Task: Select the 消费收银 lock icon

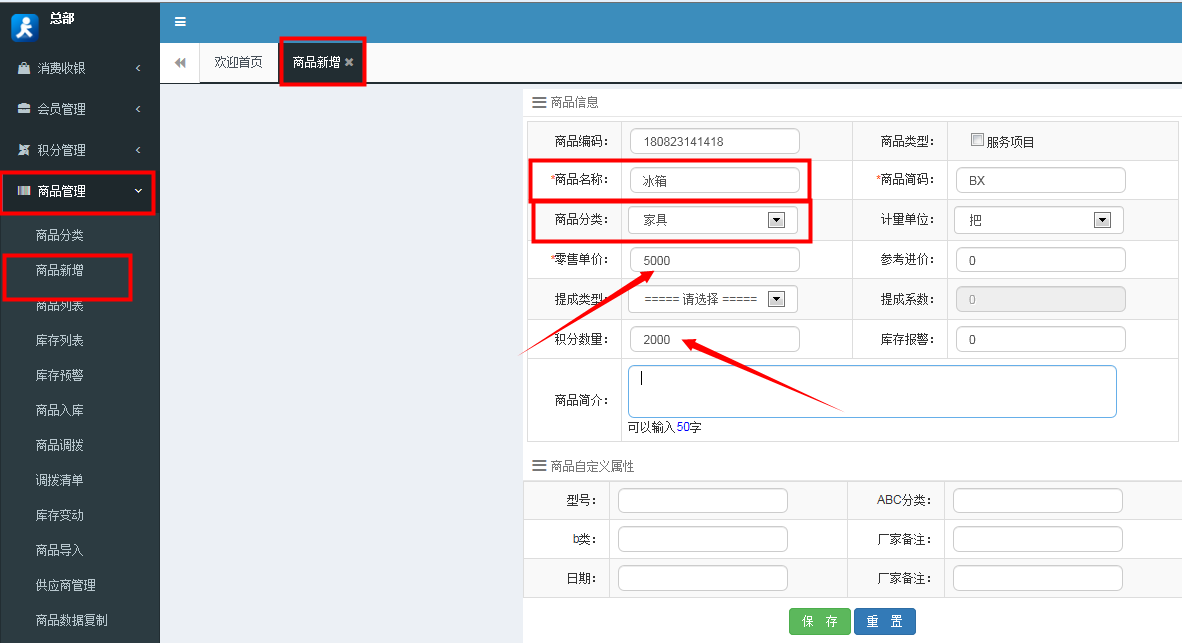Action: point(22,68)
